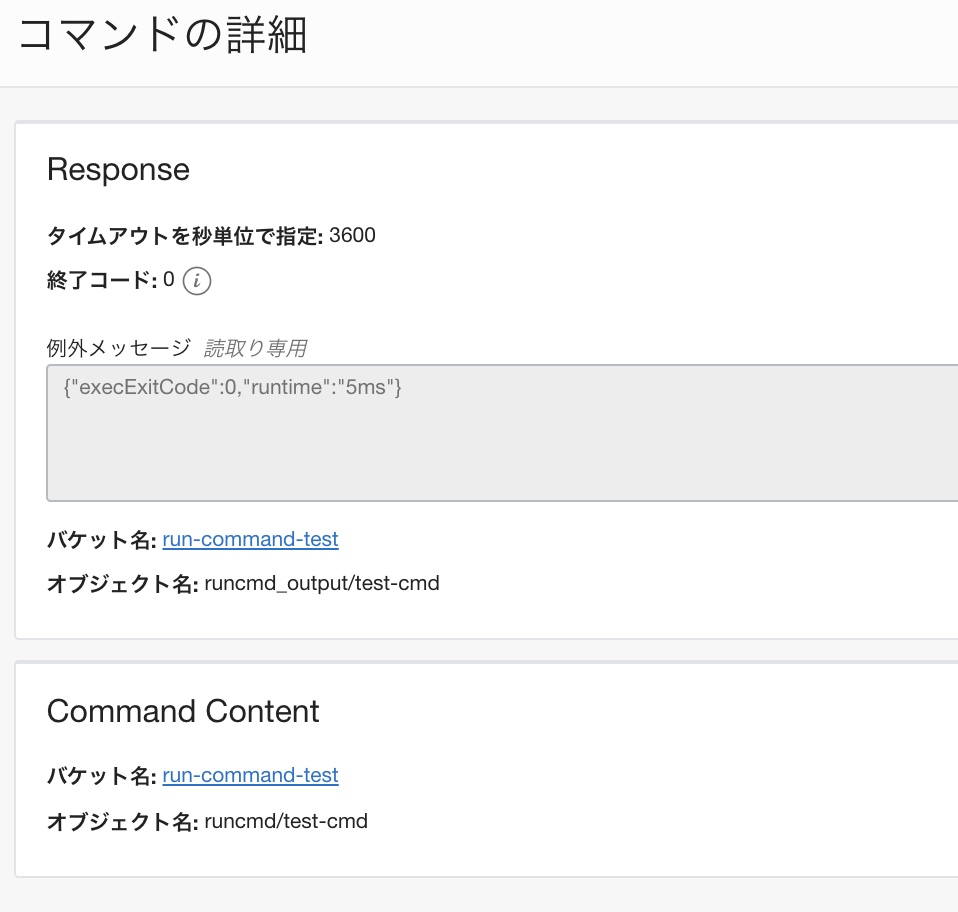Open the run-command-test bucket link under Command Content
This screenshot has height=912, width=958.
(x=250, y=775)
